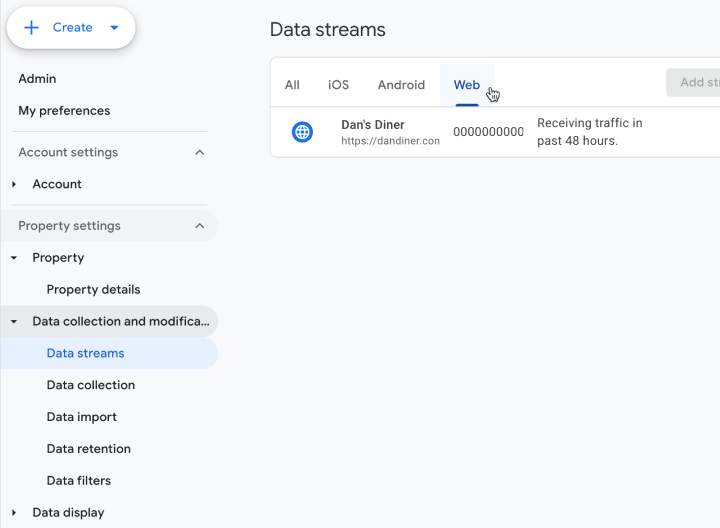Go to My preferences
Viewport: 720px width, 528px height.
tap(64, 111)
